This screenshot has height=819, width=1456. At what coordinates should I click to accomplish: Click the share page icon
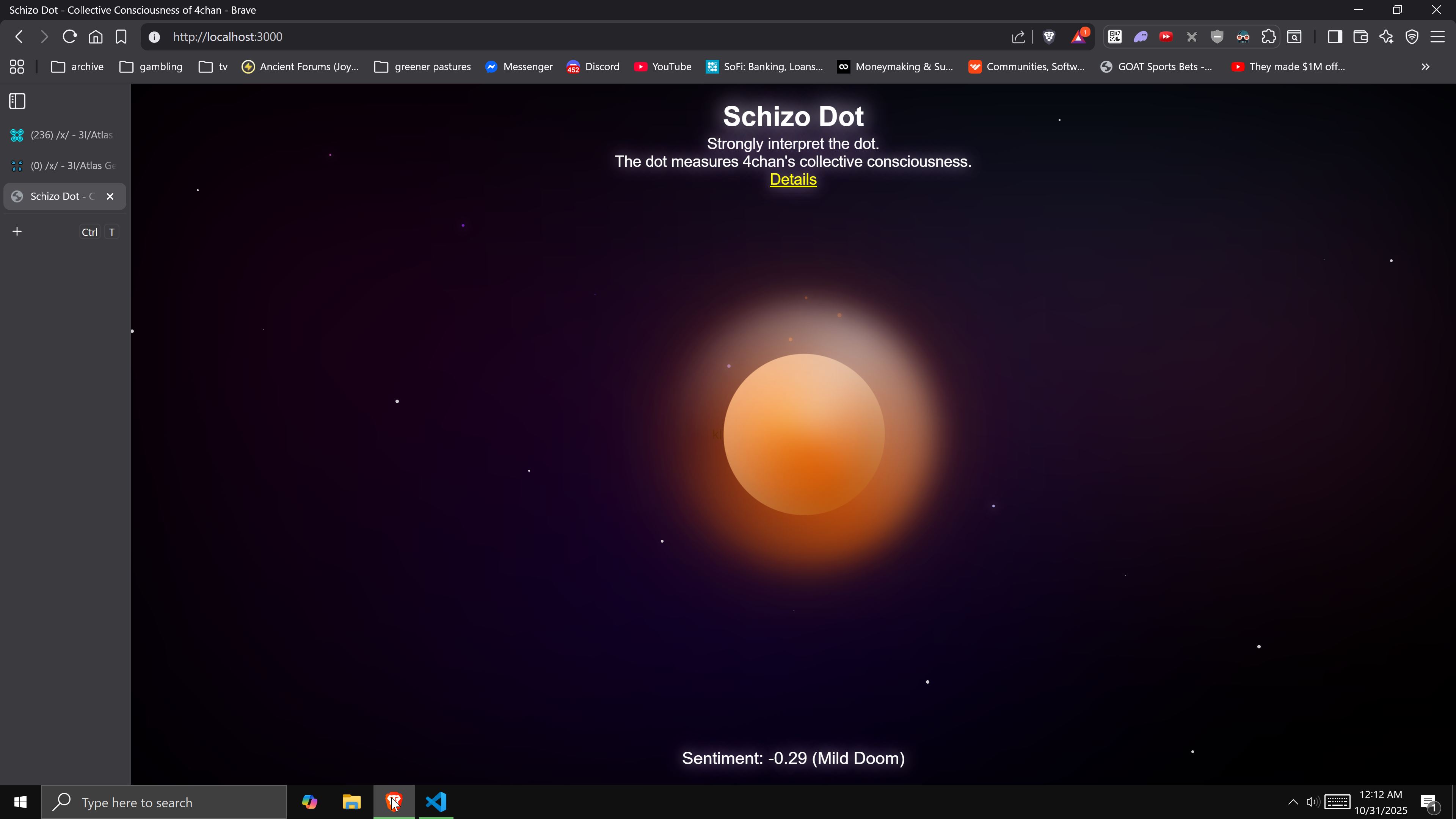pyautogui.click(x=1018, y=37)
